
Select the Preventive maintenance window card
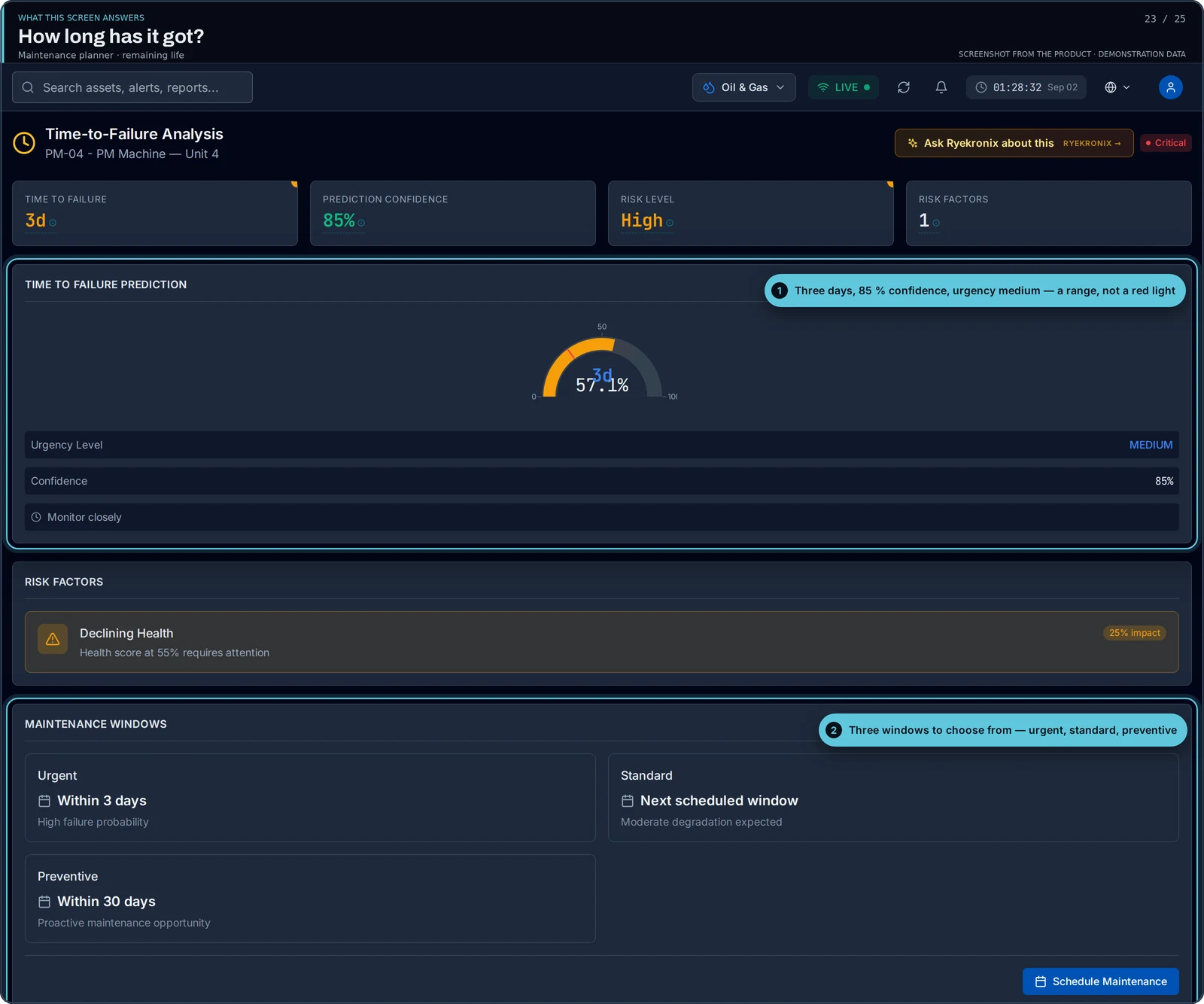coord(310,899)
